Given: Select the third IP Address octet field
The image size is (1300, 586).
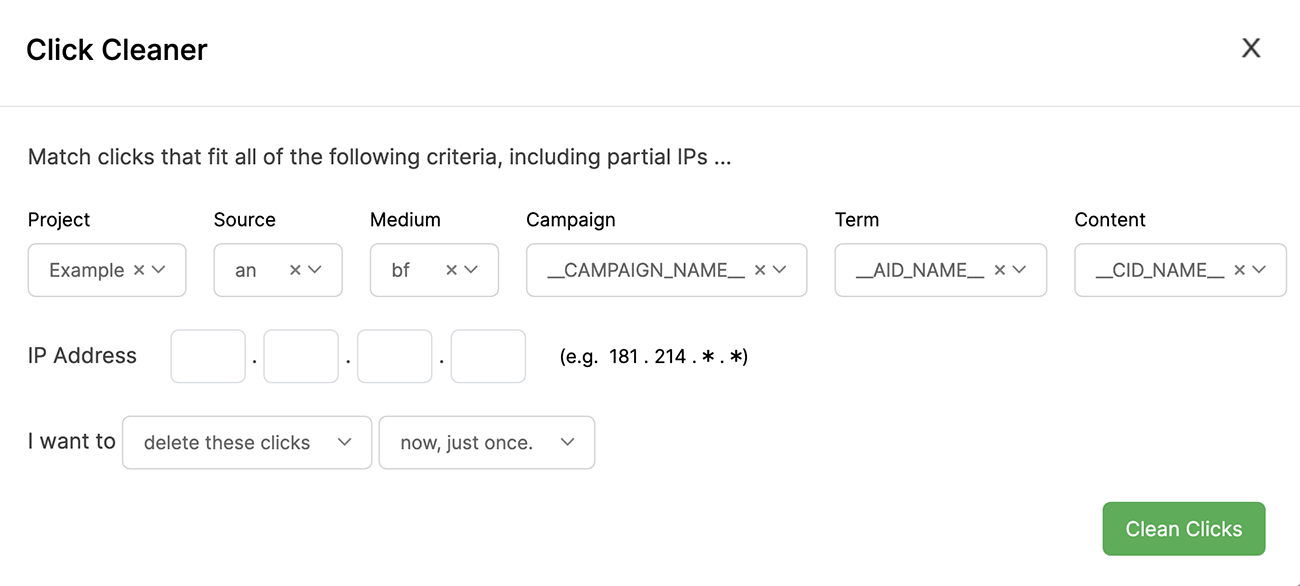Looking at the screenshot, I should point(394,356).
